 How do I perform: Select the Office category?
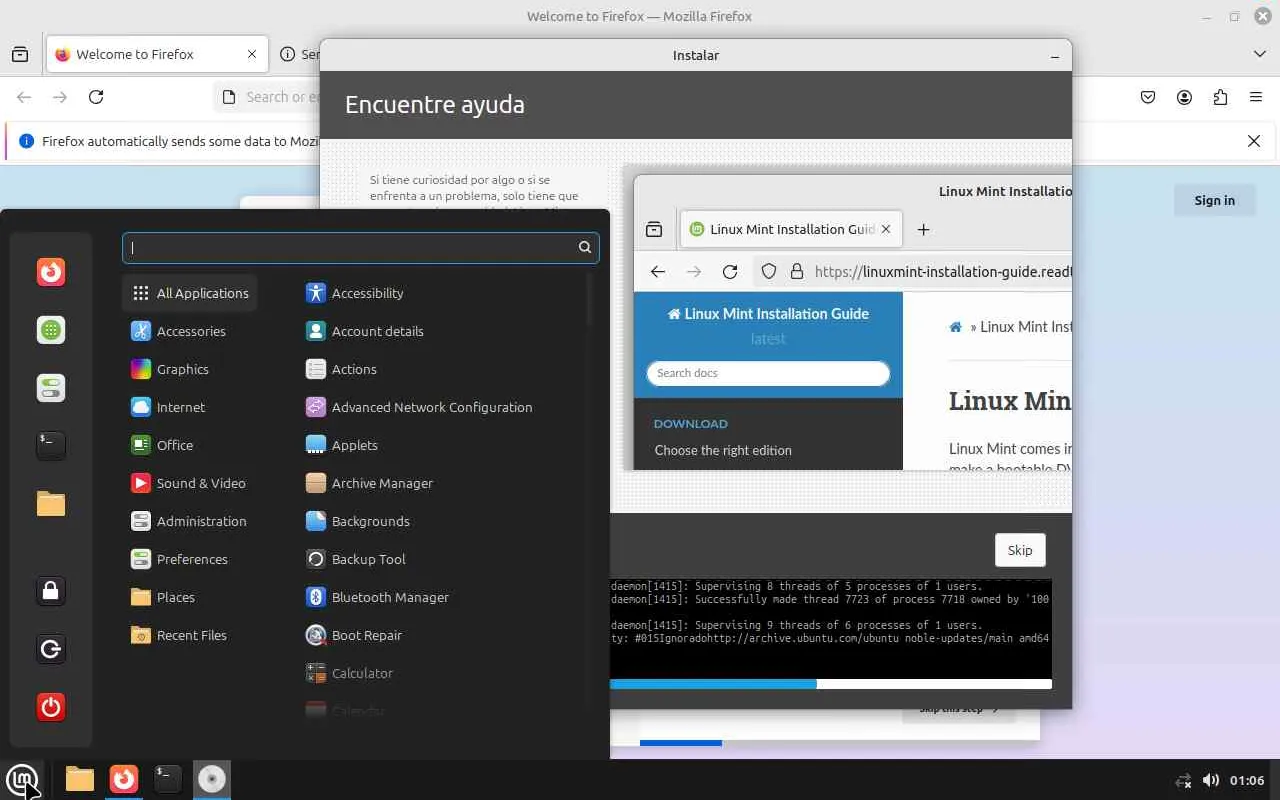(x=190, y=445)
